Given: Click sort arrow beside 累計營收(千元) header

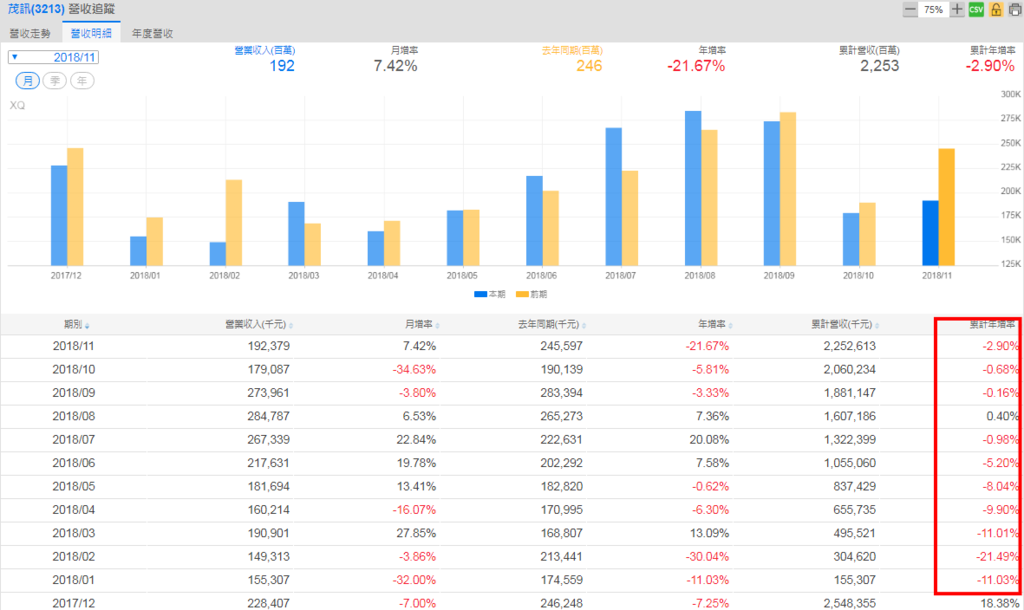Looking at the screenshot, I should [877, 325].
